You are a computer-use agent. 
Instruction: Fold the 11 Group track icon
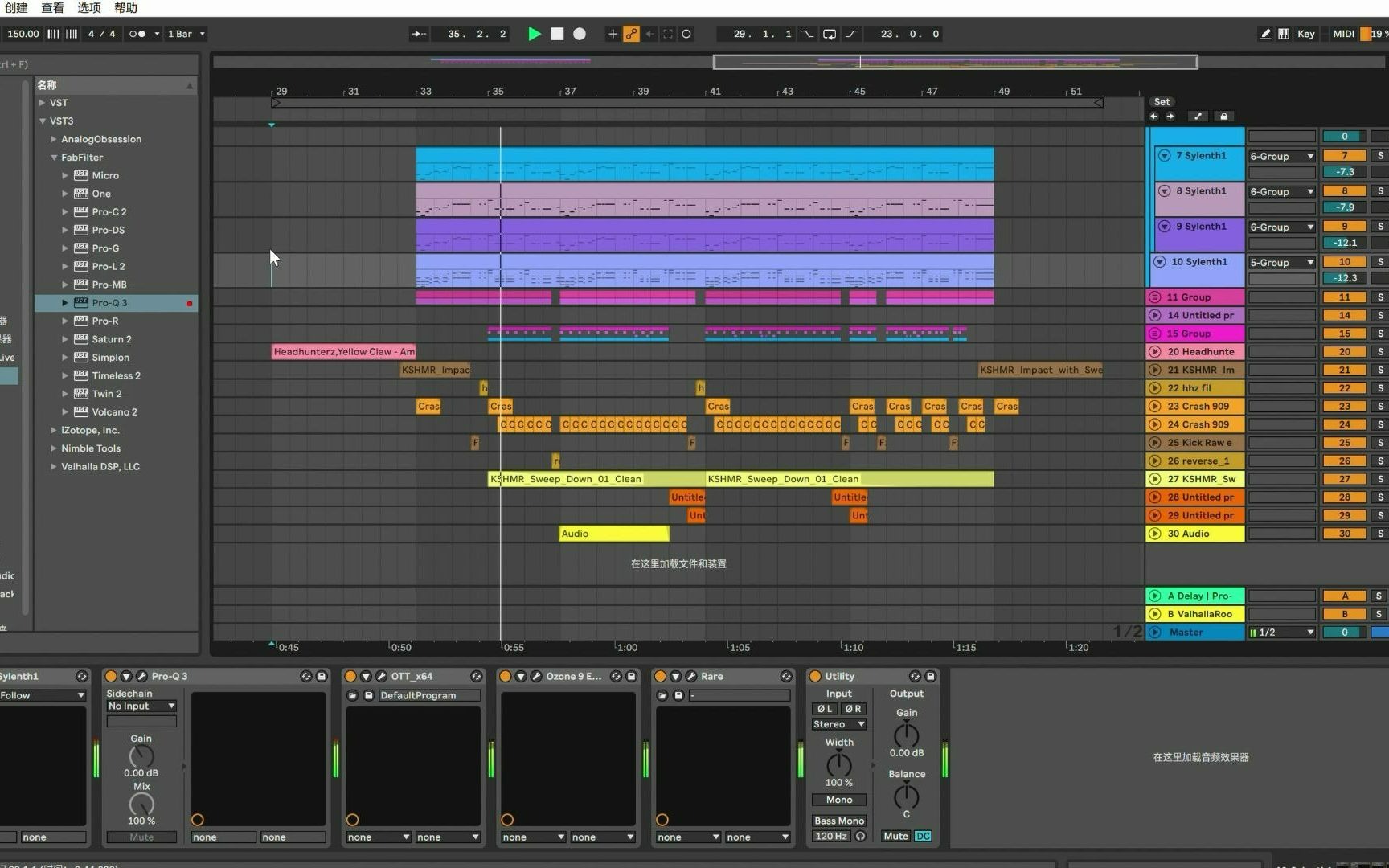pos(1155,297)
